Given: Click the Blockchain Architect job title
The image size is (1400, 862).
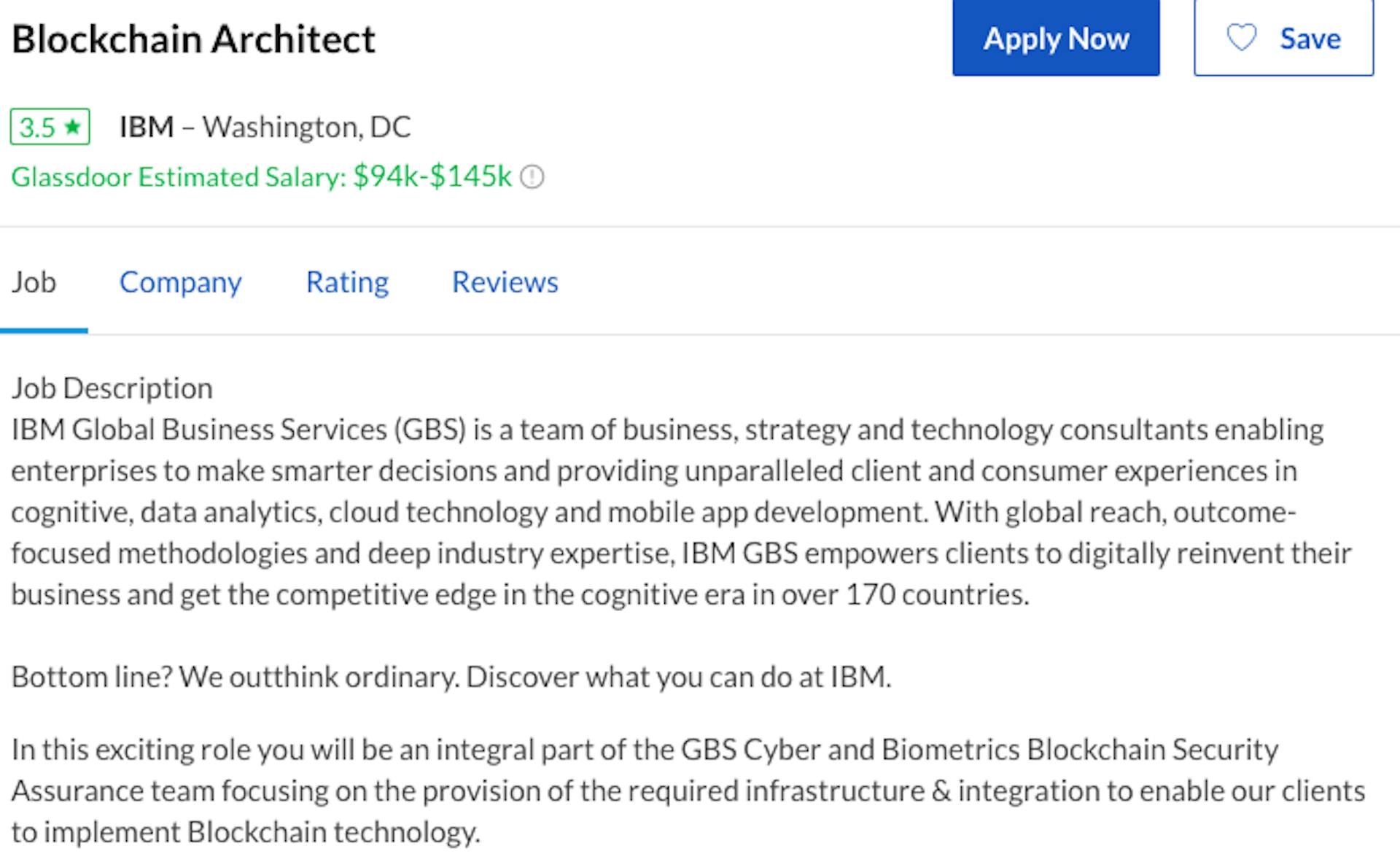Looking at the screenshot, I should tap(193, 39).
